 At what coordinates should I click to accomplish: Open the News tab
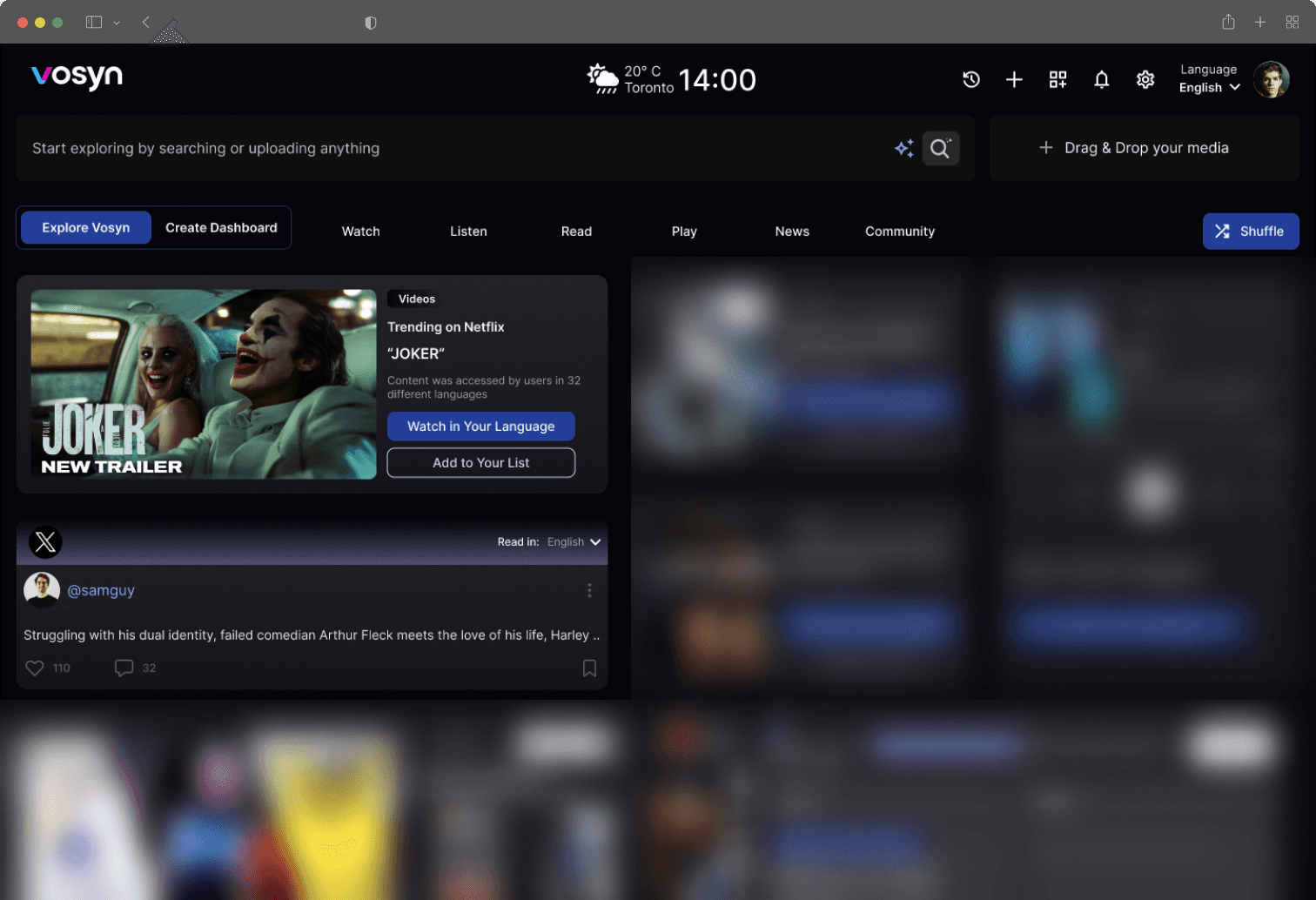[792, 232]
